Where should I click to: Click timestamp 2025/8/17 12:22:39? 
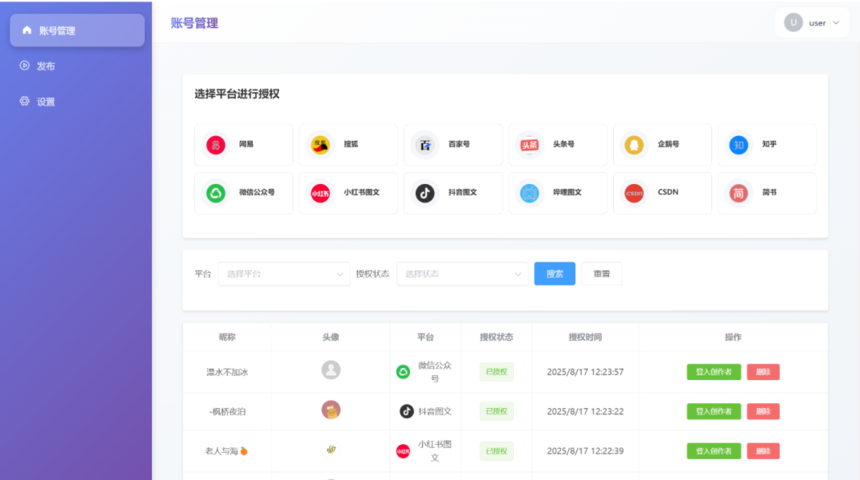point(585,451)
